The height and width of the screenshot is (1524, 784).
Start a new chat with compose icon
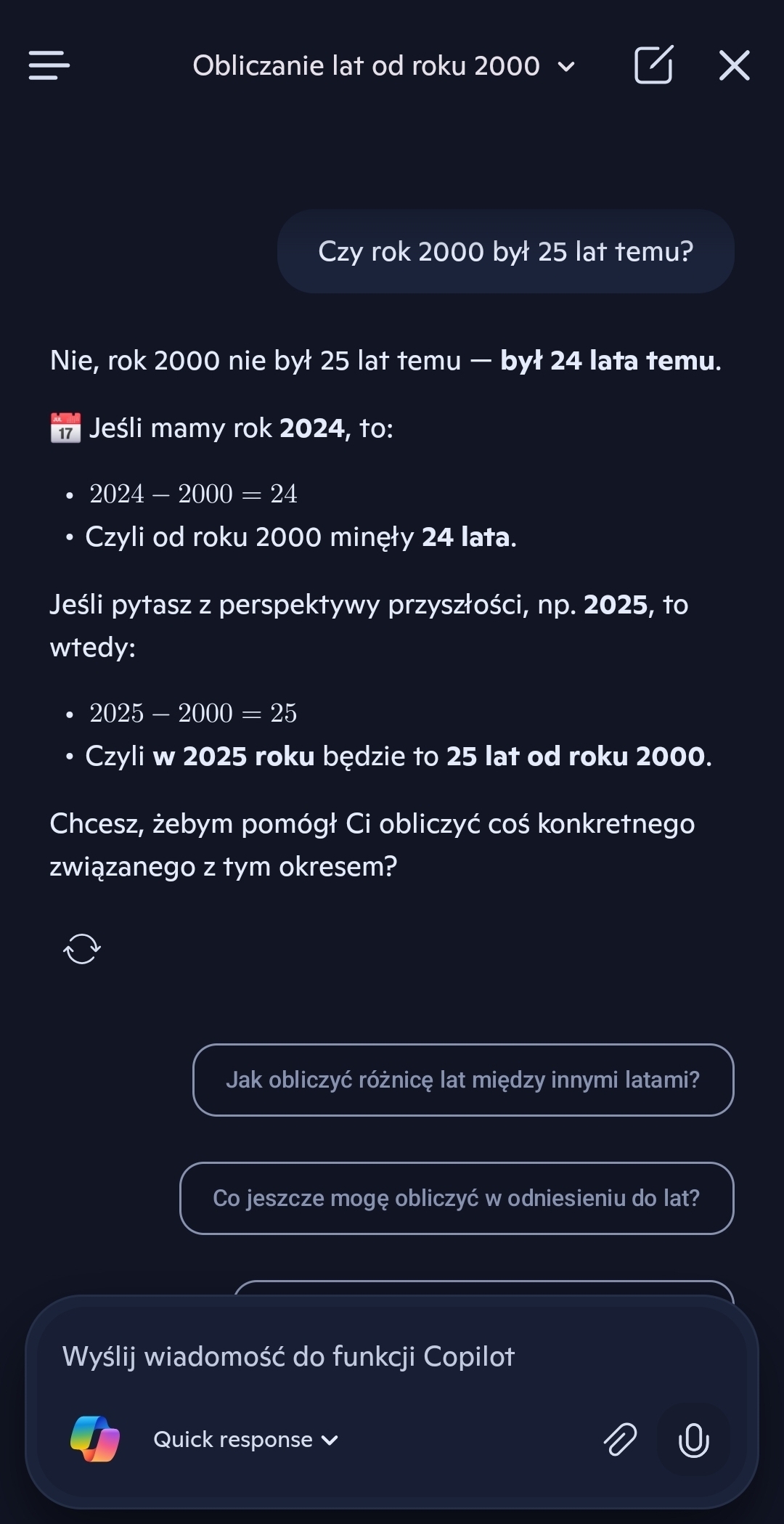pyautogui.click(x=653, y=65)
